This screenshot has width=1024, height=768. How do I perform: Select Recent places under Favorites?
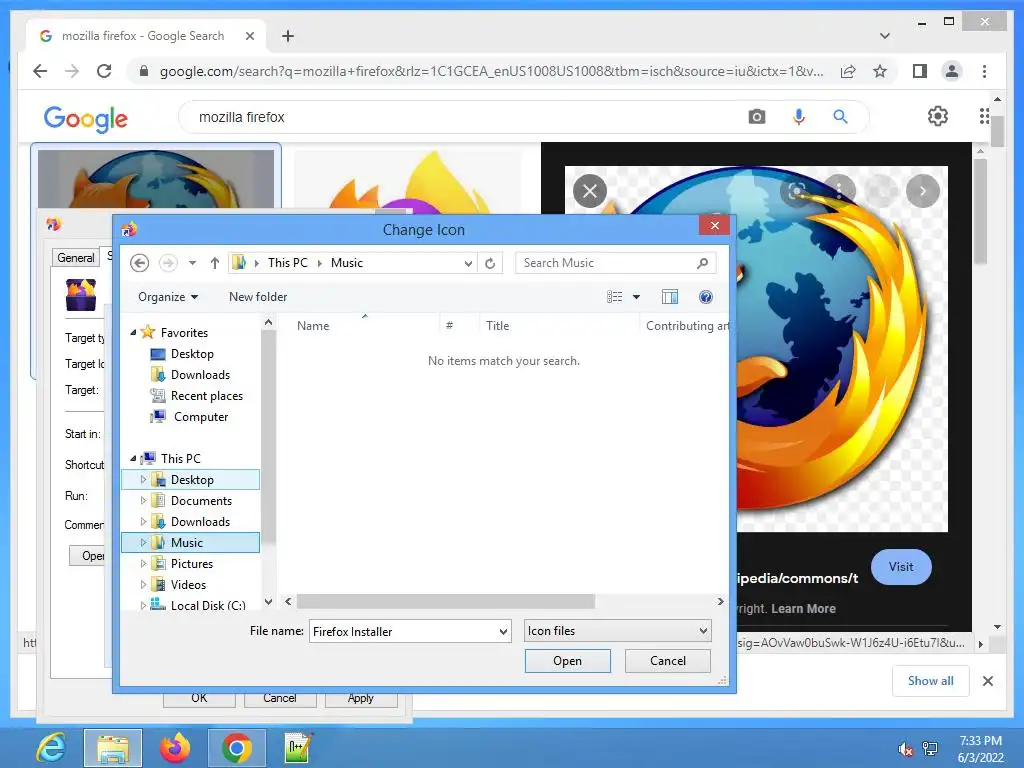coord(206,396)
